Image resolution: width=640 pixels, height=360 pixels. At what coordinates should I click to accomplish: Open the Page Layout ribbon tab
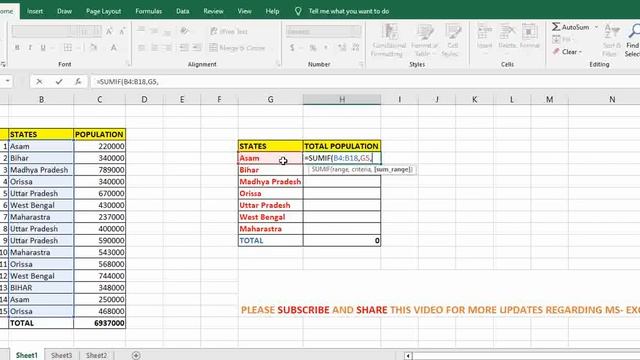(x=104, y=11)
